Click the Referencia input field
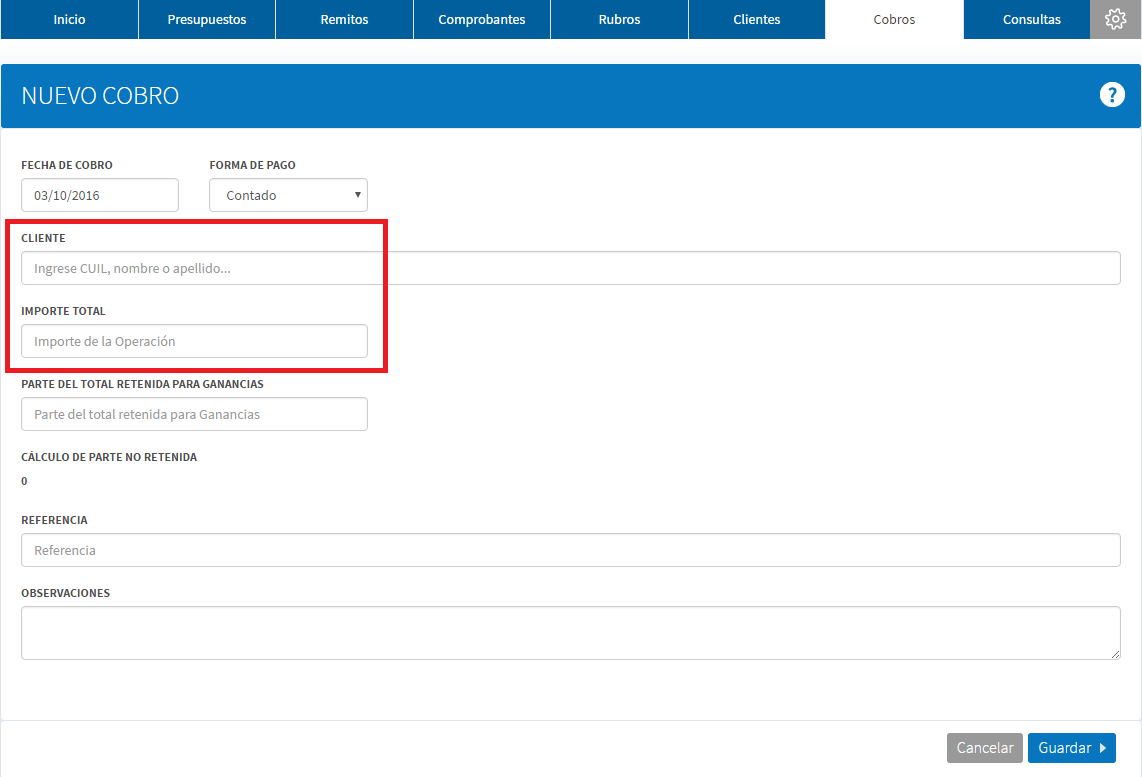Viewport: 1142px width, 777px height. pos(571,550)
